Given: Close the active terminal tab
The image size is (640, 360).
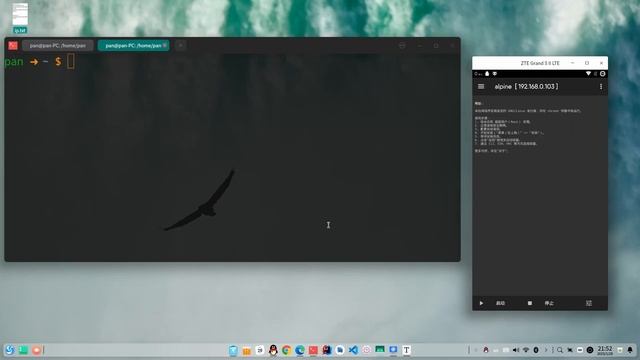Looking at the screenshot, I should pos(165,45).
